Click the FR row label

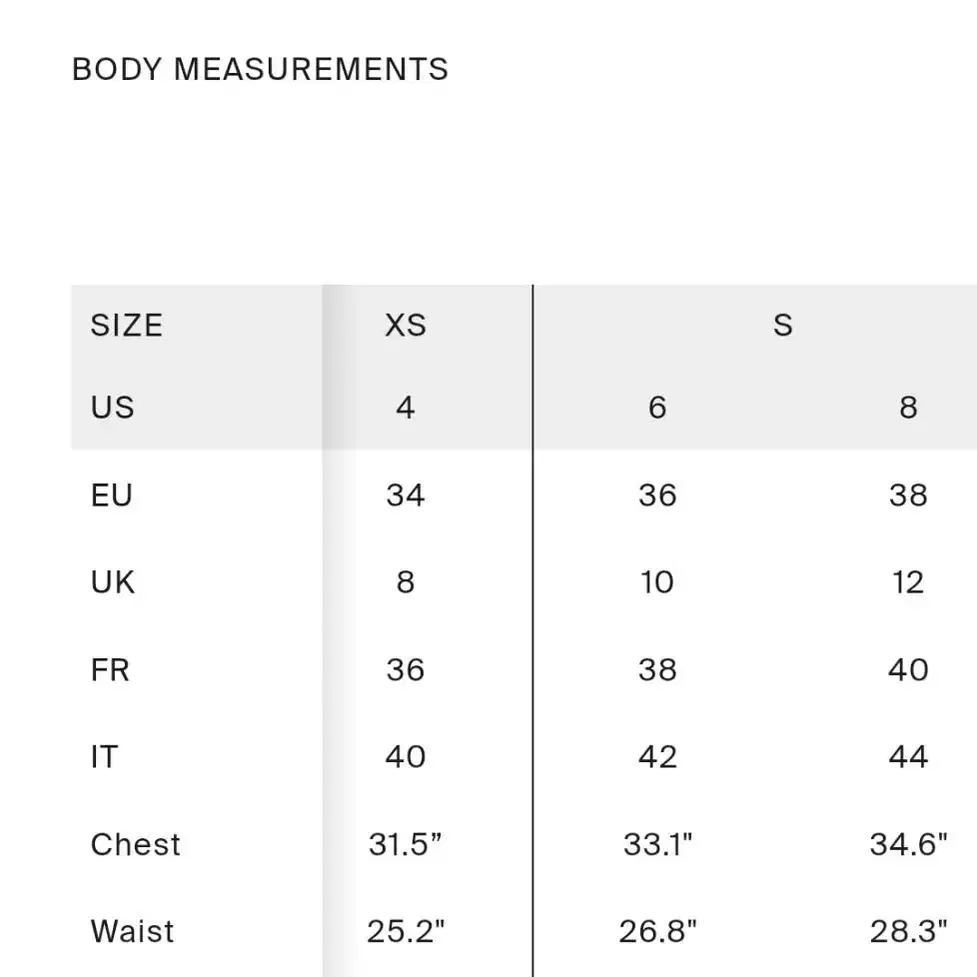[110, 670]
